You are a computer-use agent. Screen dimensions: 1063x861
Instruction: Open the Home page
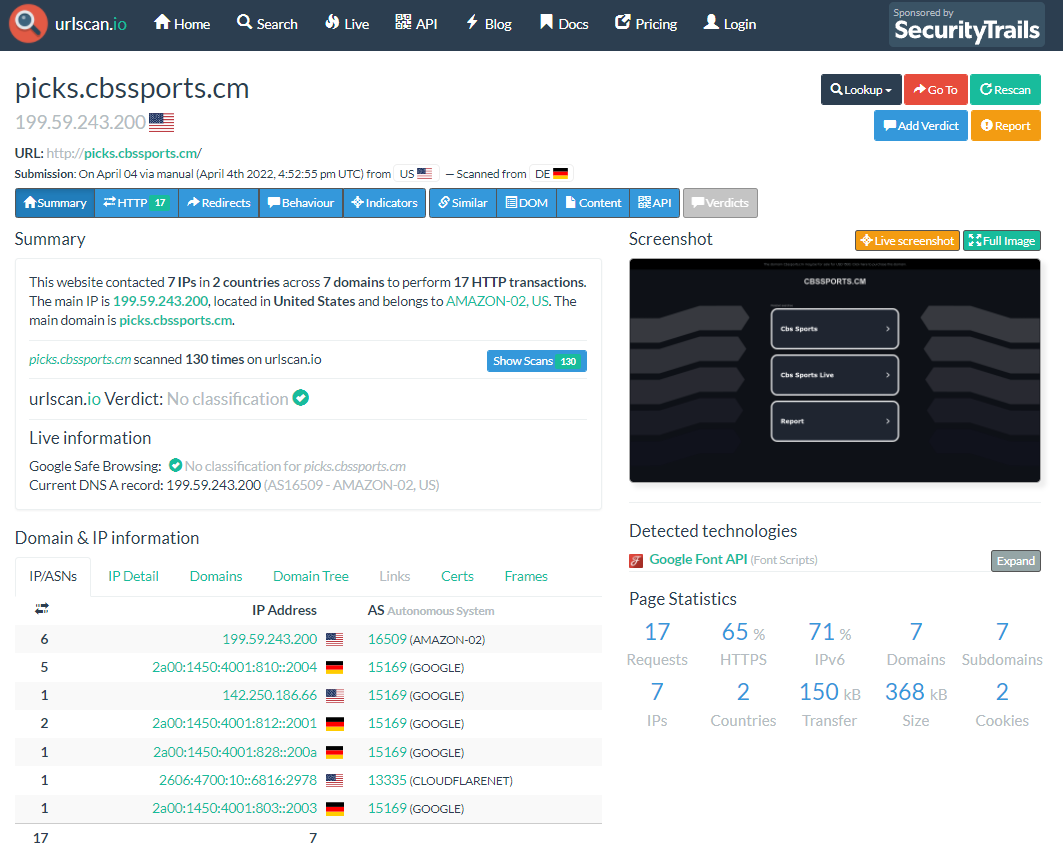[182, 24]
